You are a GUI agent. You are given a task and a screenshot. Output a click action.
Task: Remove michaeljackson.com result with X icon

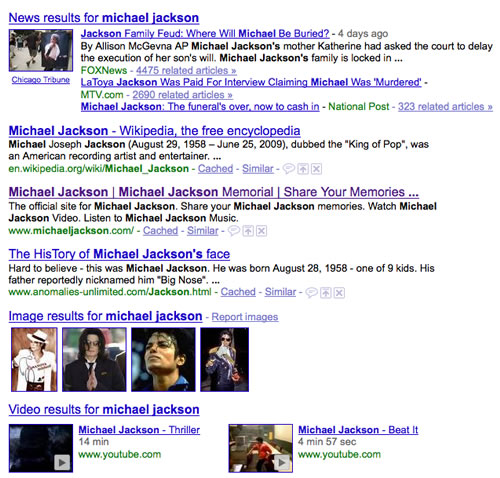(x=261, y=231)
